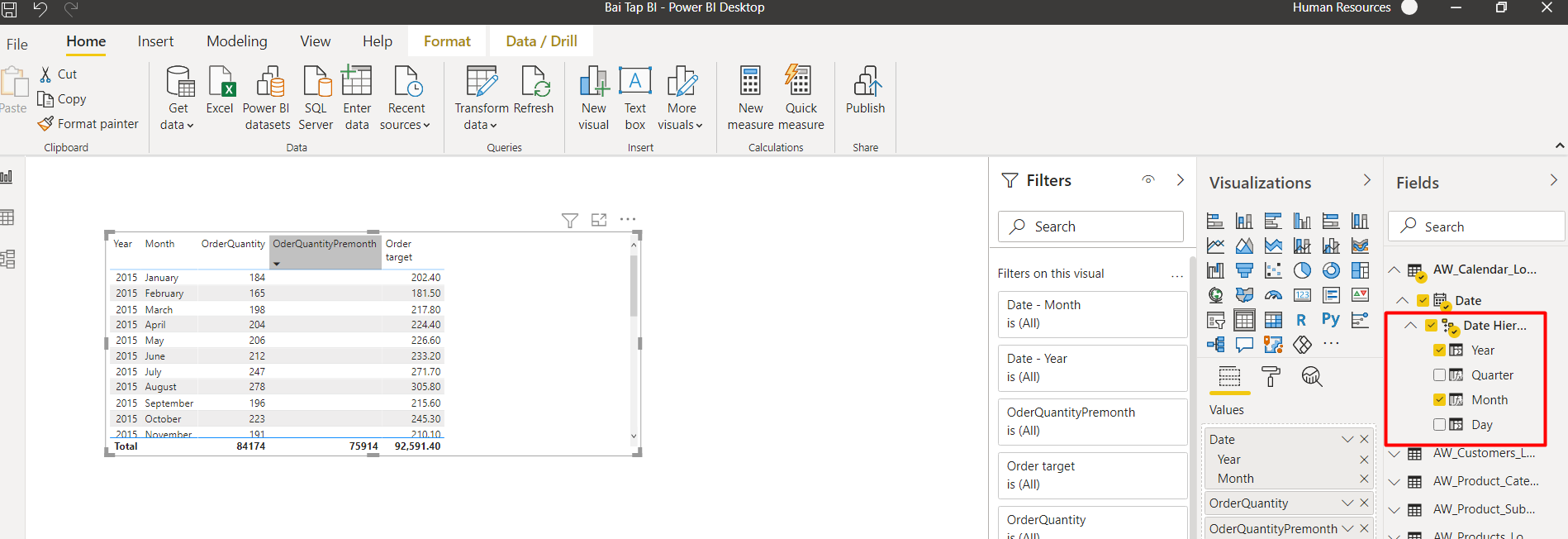
Task: Open the Analytics pane magnifier icon
Action: coord(1312,377)
